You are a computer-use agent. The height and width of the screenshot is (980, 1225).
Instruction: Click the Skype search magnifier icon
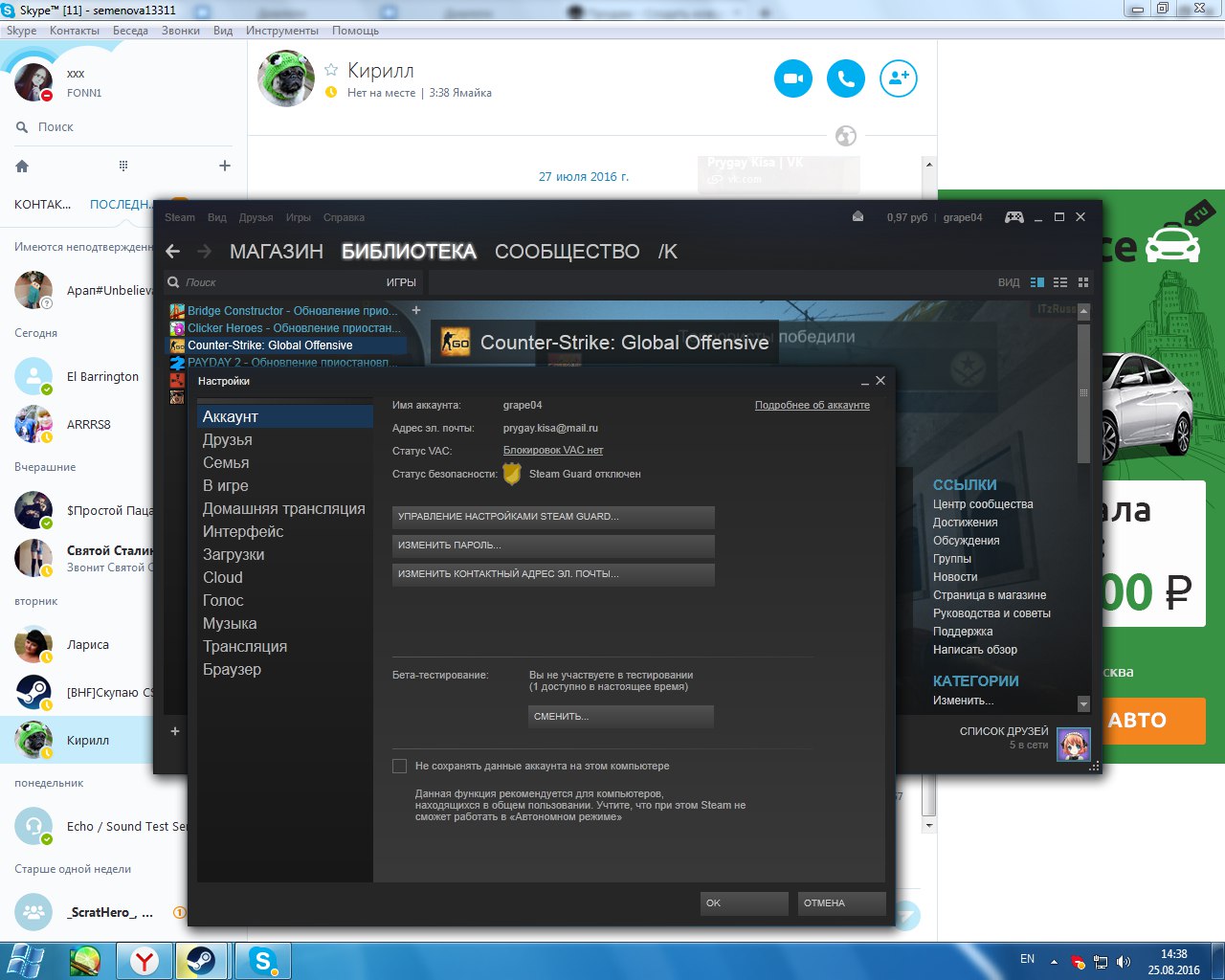pos(22,126)
